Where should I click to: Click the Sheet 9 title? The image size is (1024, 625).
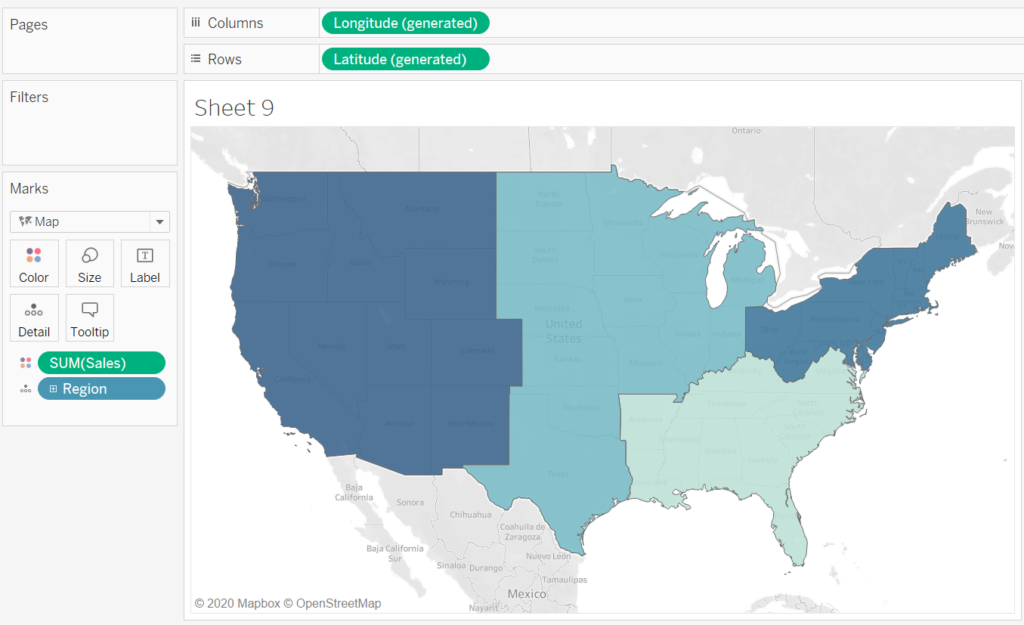tap(234, 108)
